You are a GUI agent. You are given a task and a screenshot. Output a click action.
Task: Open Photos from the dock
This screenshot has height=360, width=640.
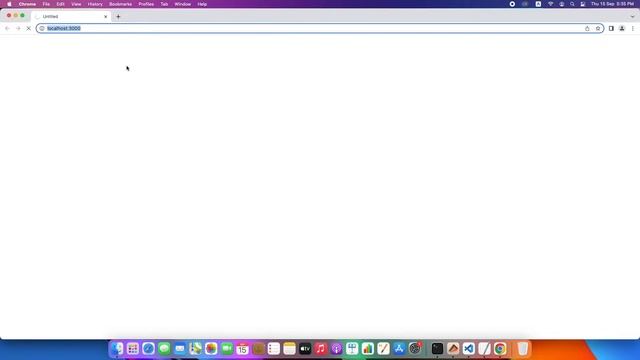click(211, 349)
